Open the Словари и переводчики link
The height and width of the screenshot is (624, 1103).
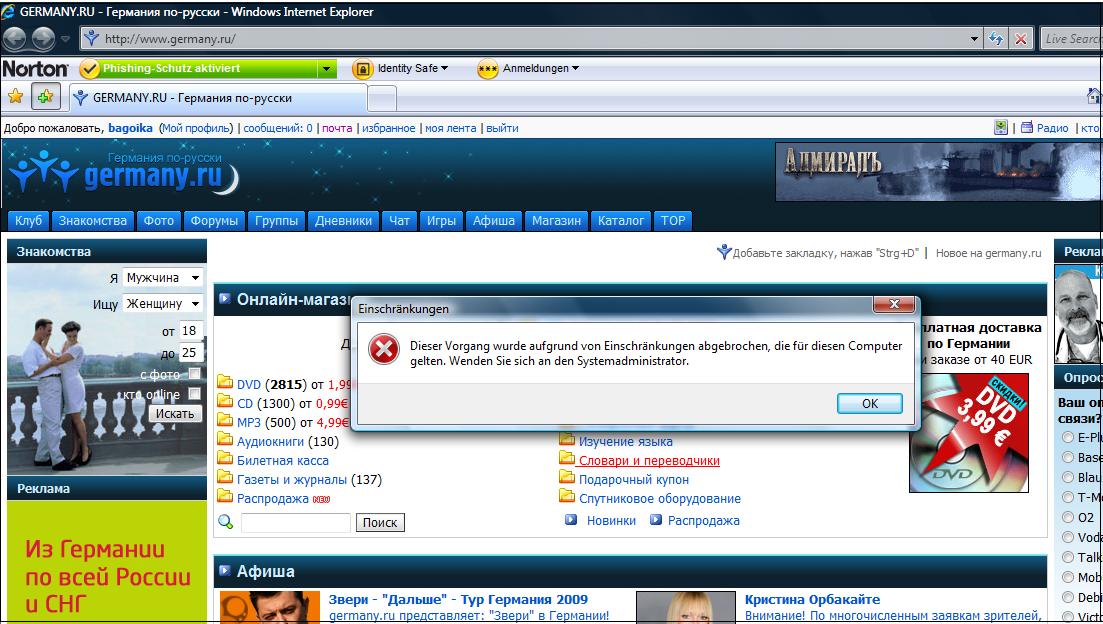tap(649, 461)
